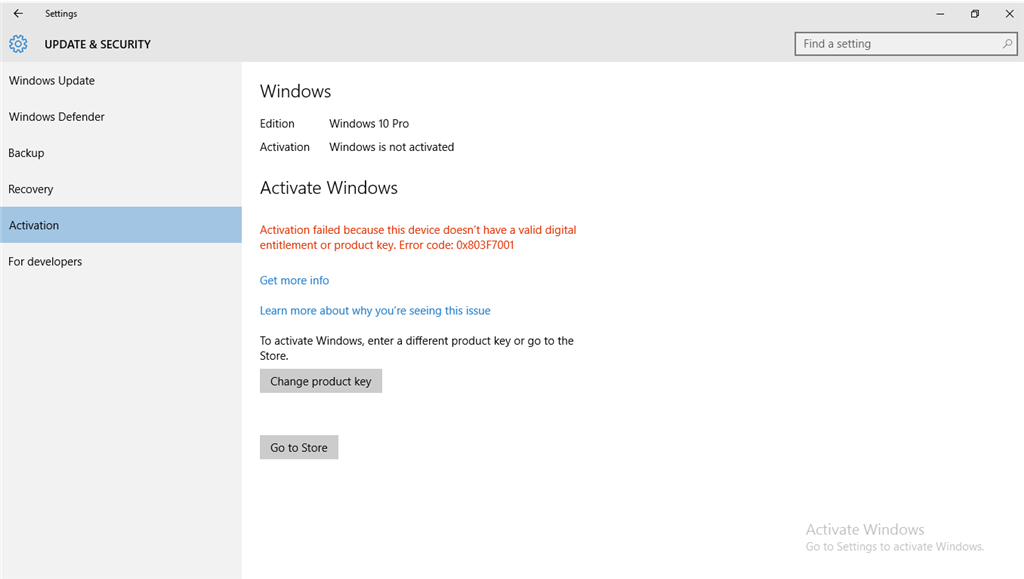Image resolution: width=1024 pixels, height=579 pixels.
Task: Select Backup in the sidebar
Action: click(121, 153)
